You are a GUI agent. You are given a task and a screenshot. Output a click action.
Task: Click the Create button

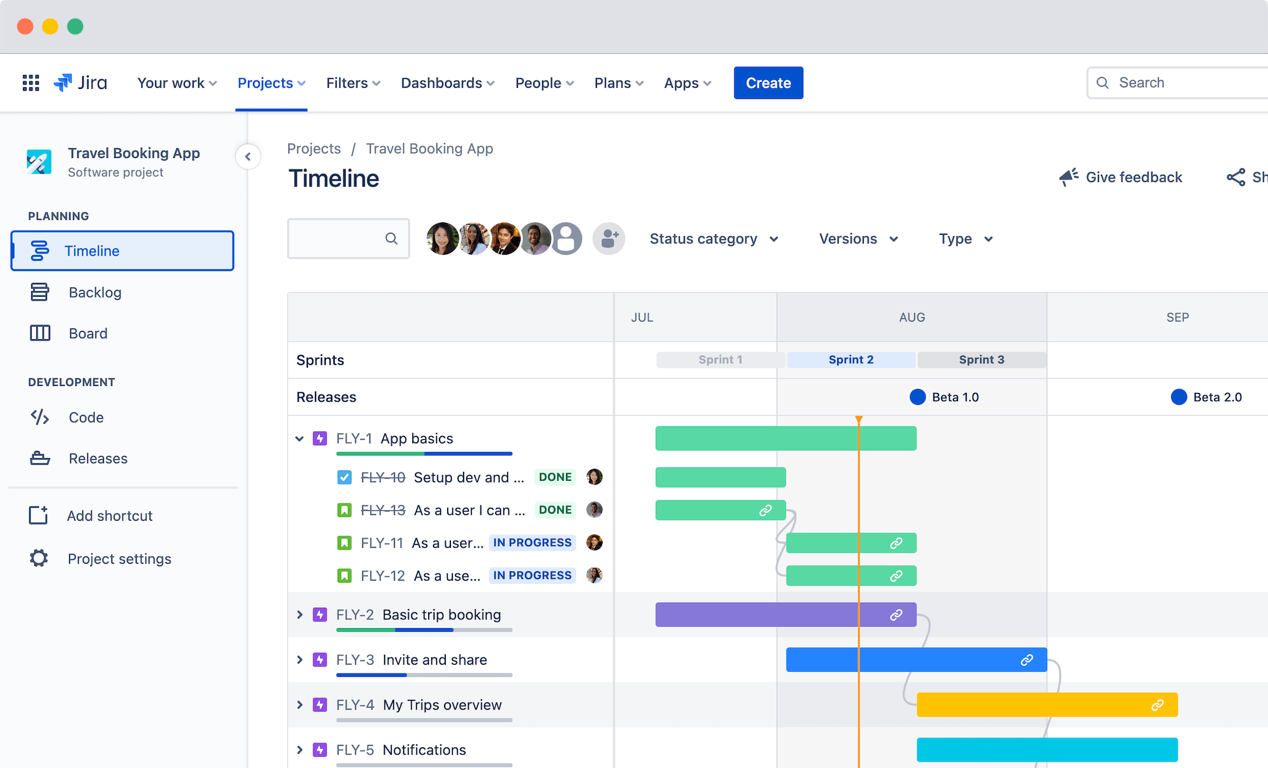tap(768, 83)
